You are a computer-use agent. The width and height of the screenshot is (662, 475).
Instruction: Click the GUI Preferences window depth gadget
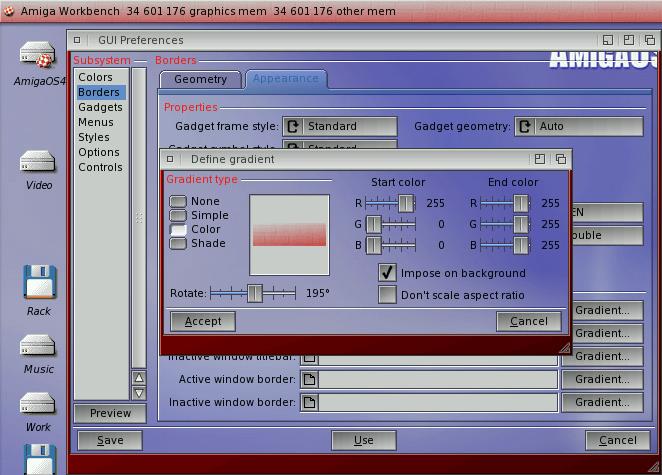coord(650,40)
